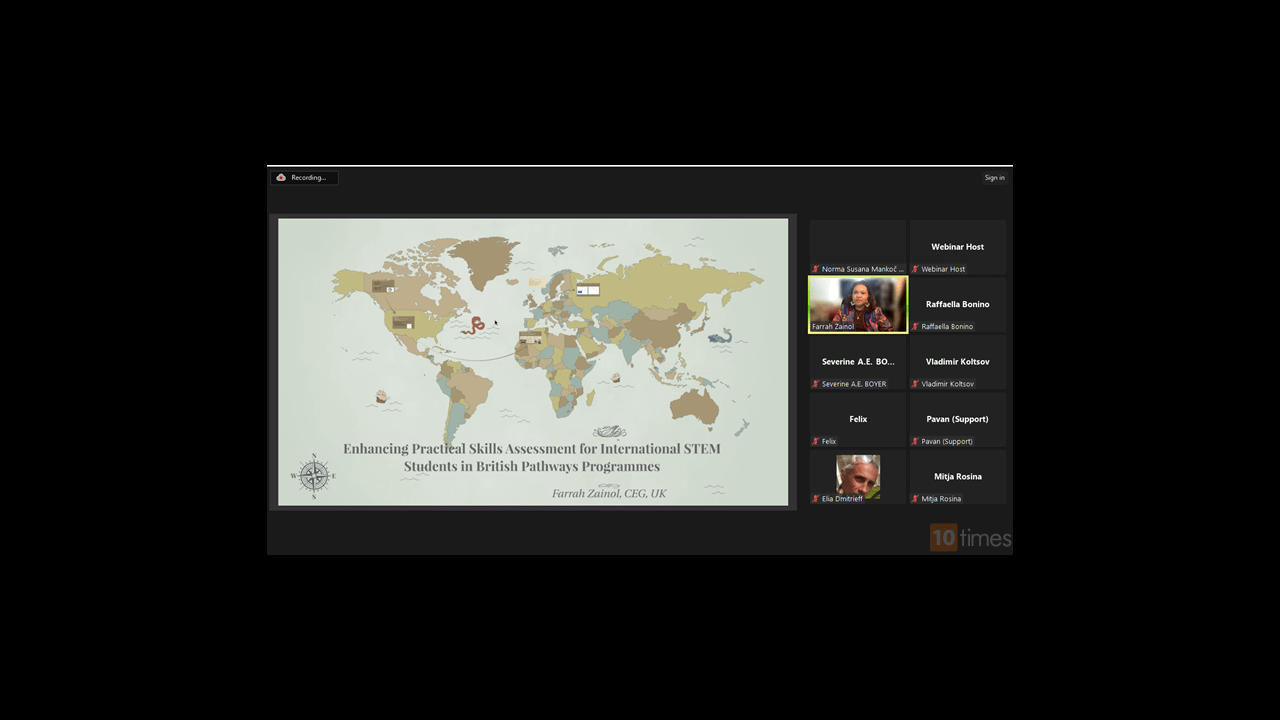Click muted mic icon beside Mitja Rosina
This screenshot has height=720, width=1280.
tap(915, 499)
